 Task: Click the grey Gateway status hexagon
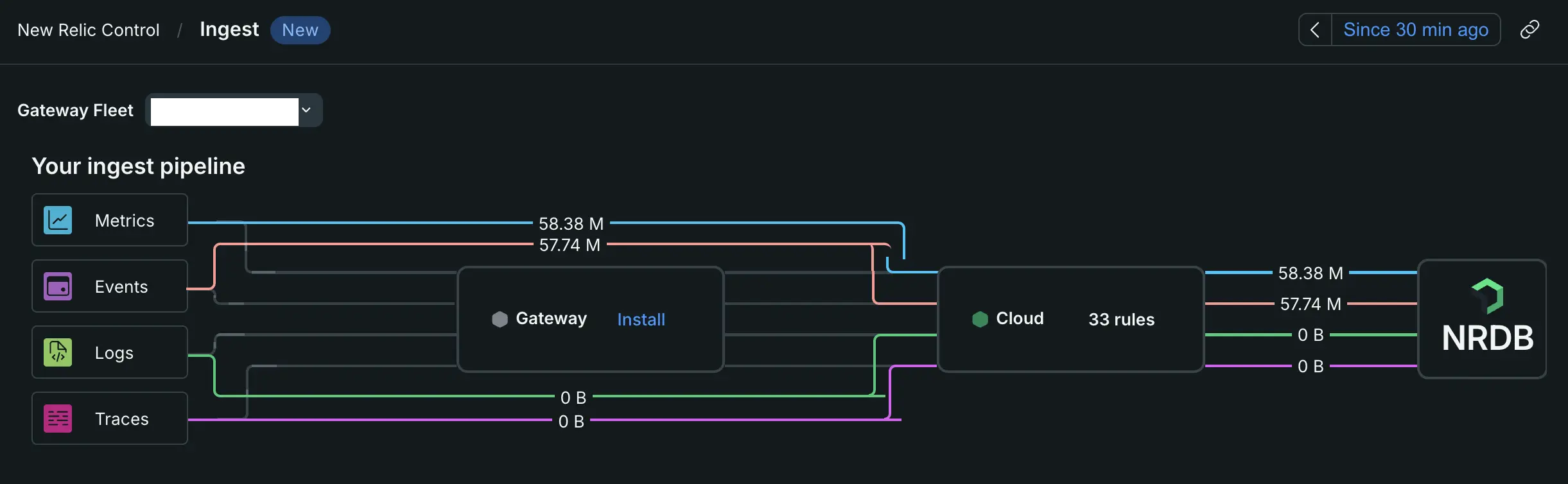click(500, 319)
